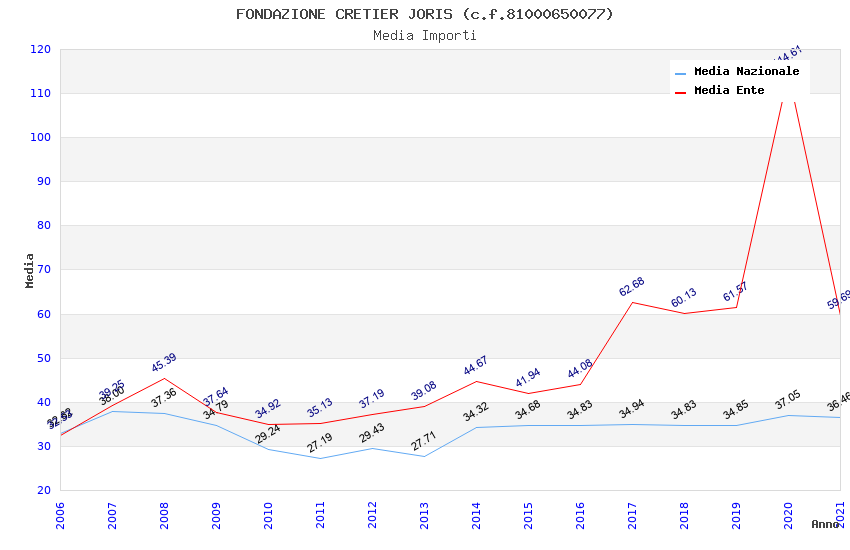Click the 44.67 data label

tap(476, 366)
